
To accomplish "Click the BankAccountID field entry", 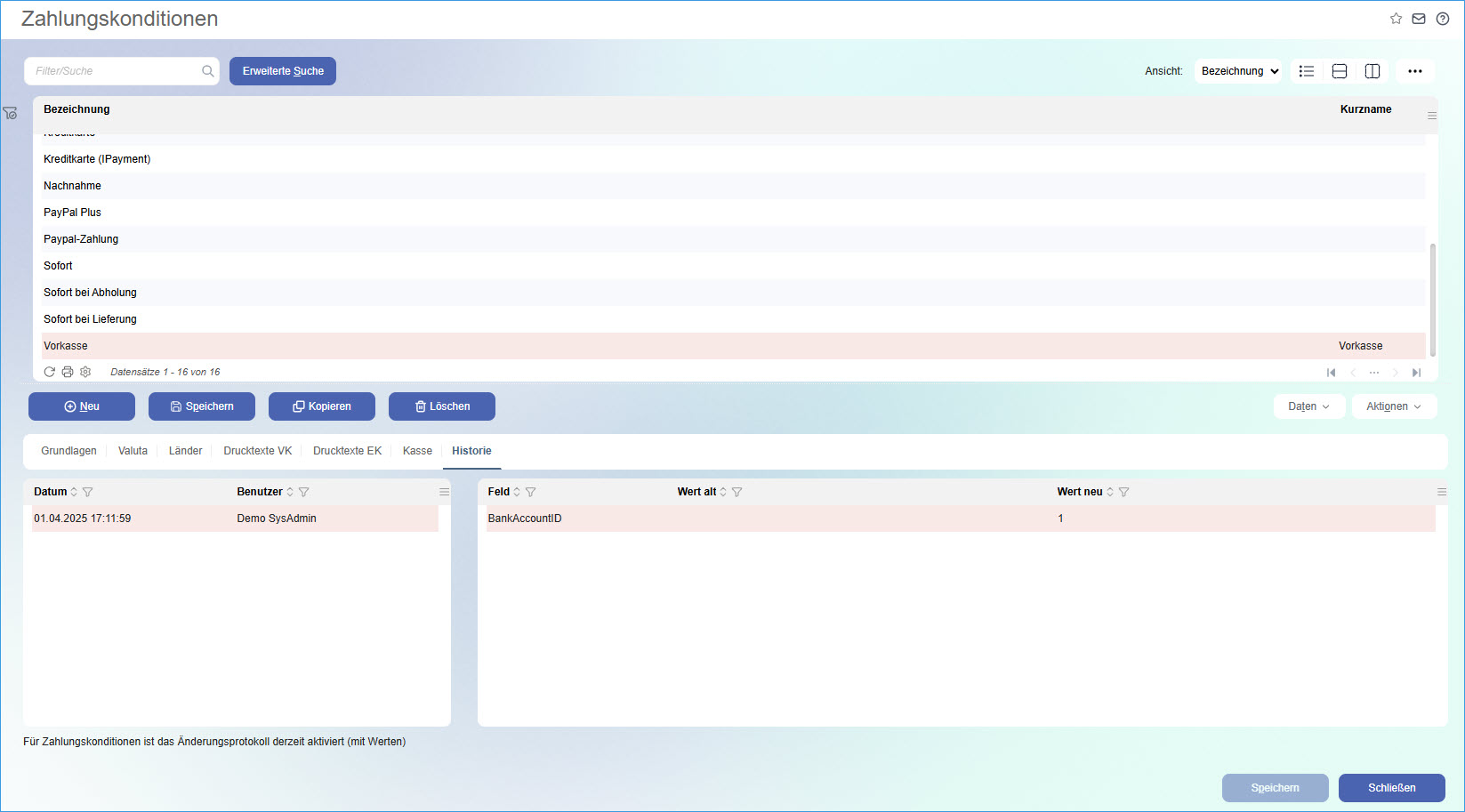I will [x=525, y=519].
